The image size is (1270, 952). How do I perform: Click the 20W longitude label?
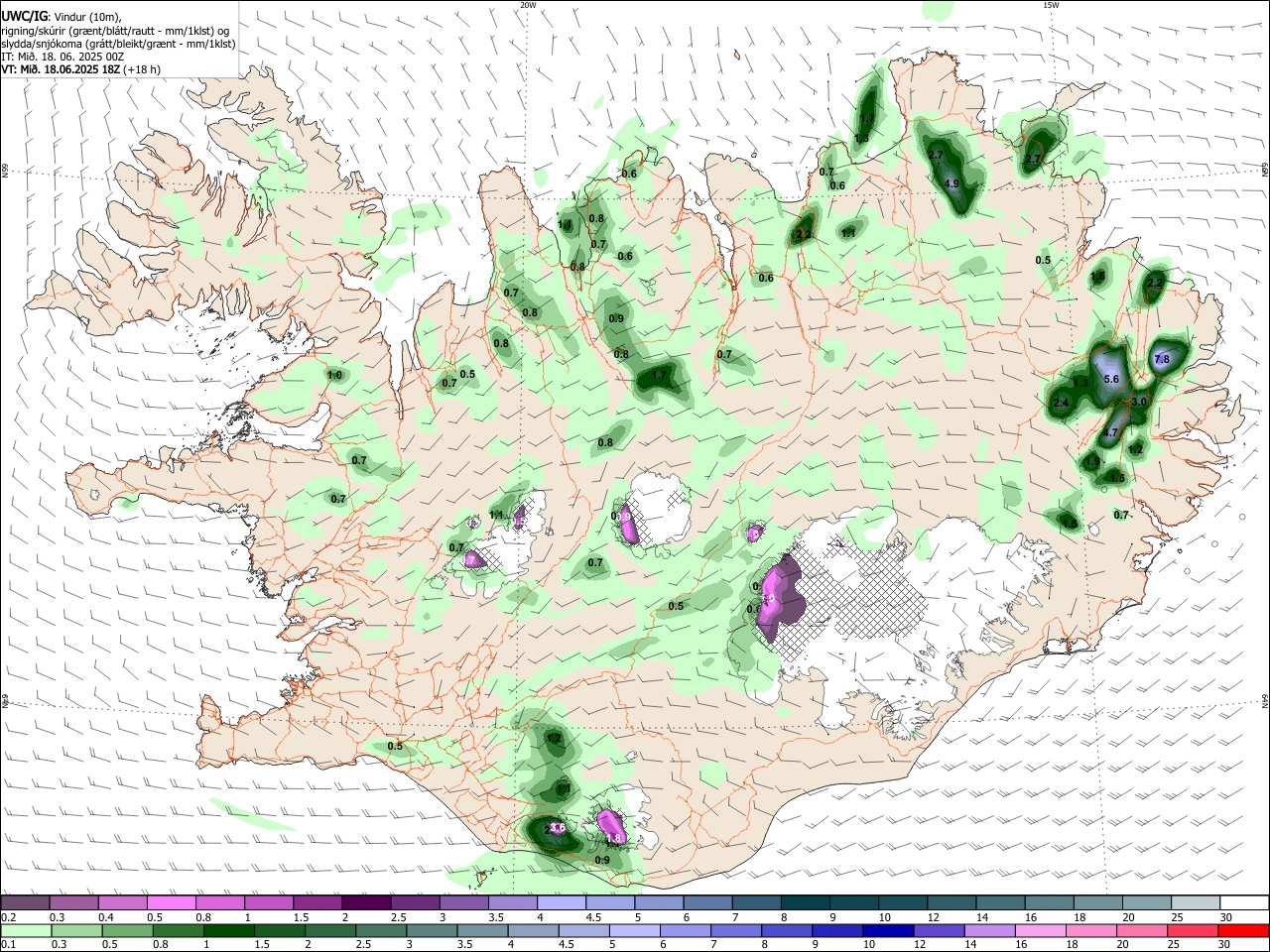pyautogui.click(x=528, y=5)
